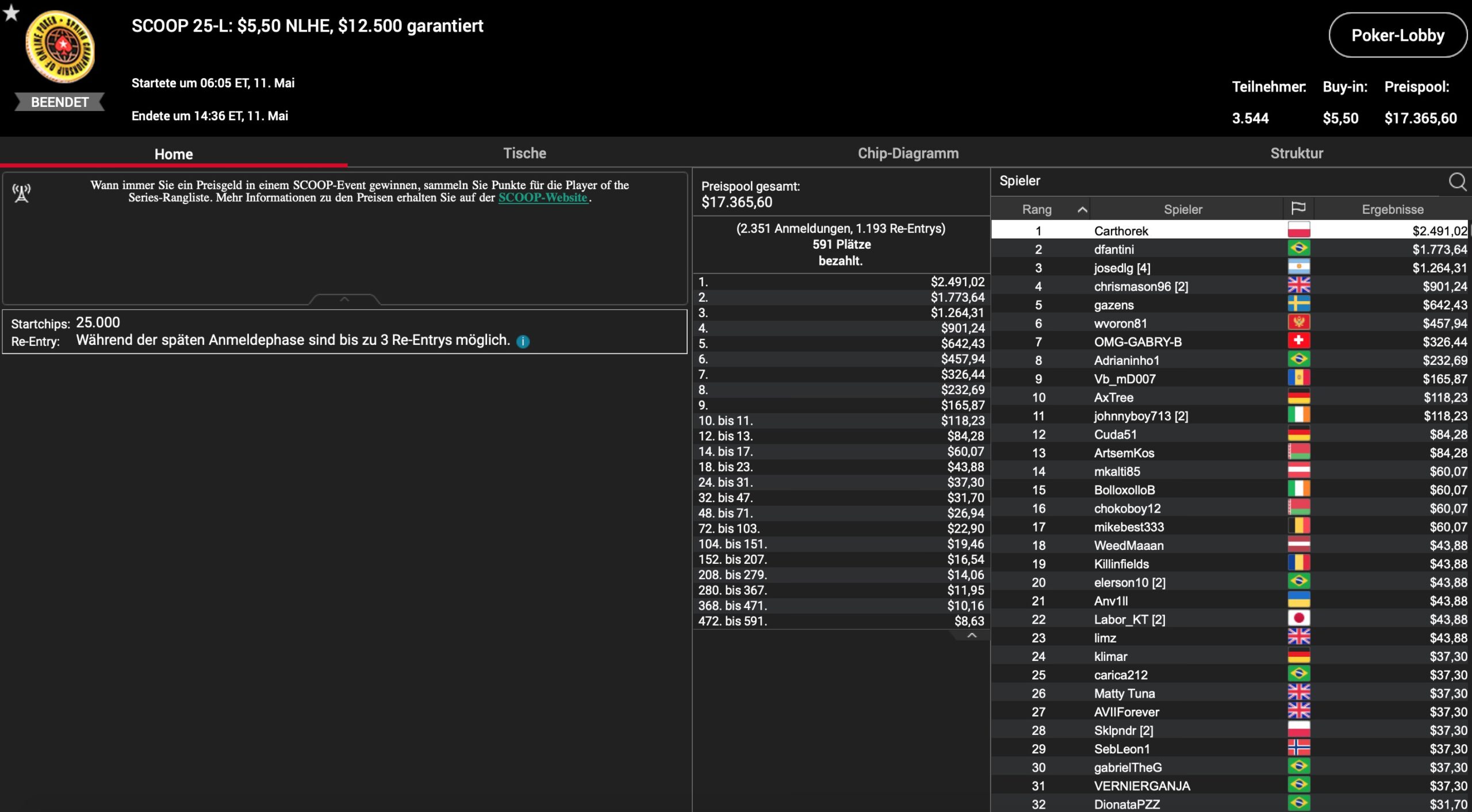This screenshot has height=812, width=1472.
Task: Open player search magnifier icon
Action: tap(1457, 182)
